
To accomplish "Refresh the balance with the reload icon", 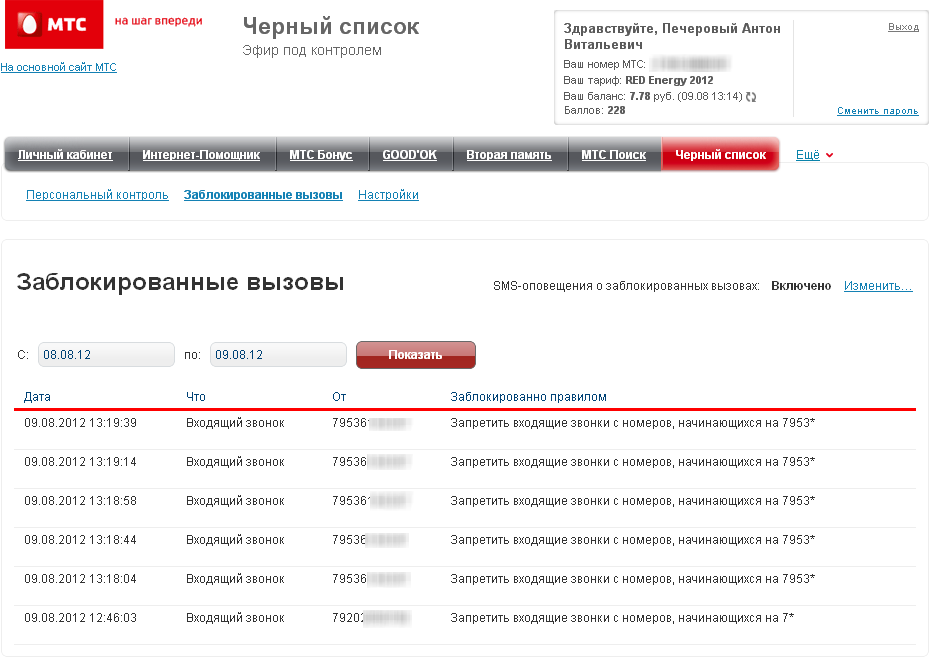I will tap(751, 97).
